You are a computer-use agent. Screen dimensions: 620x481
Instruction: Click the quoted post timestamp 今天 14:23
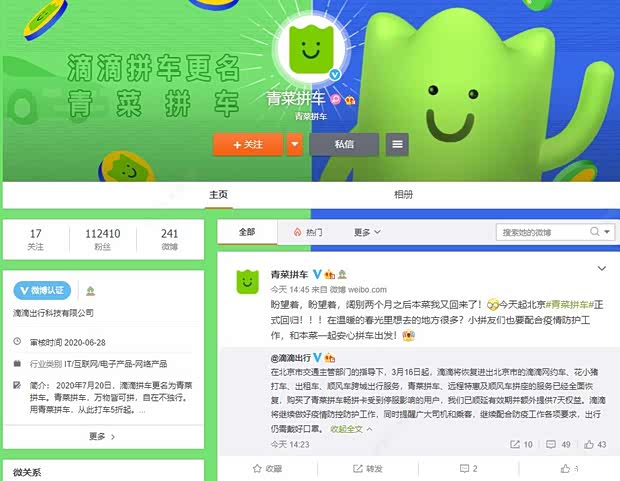pos(290,445)
